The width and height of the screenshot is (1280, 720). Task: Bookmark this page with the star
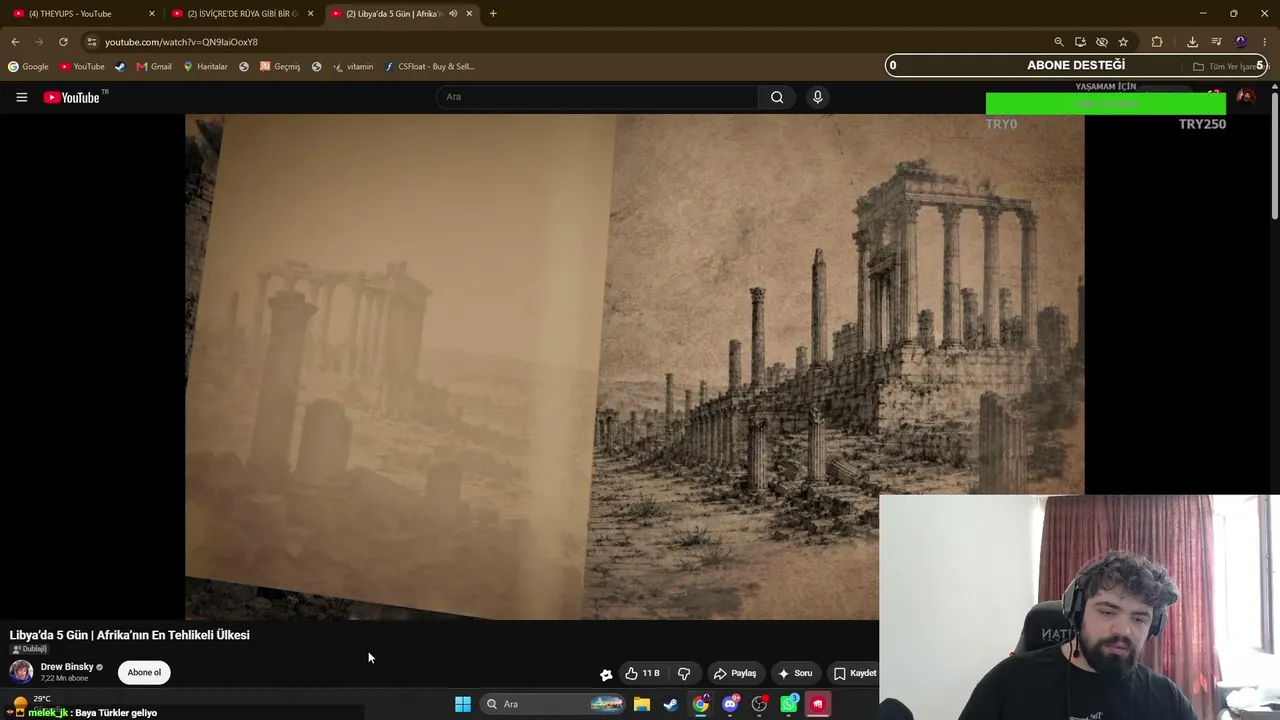click(1123, 42)
